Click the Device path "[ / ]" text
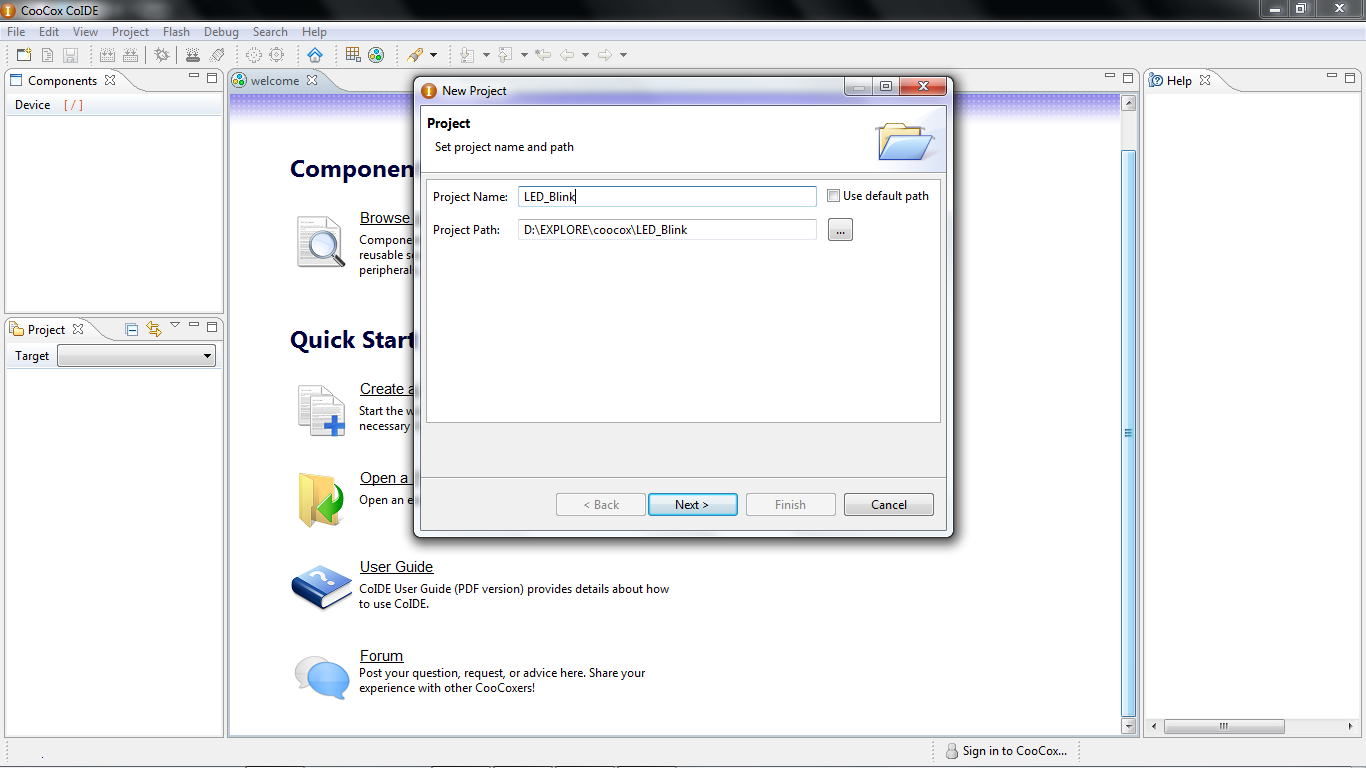Image resolution: width=1366 pixels, height=768 pixels. pos(73,105)
